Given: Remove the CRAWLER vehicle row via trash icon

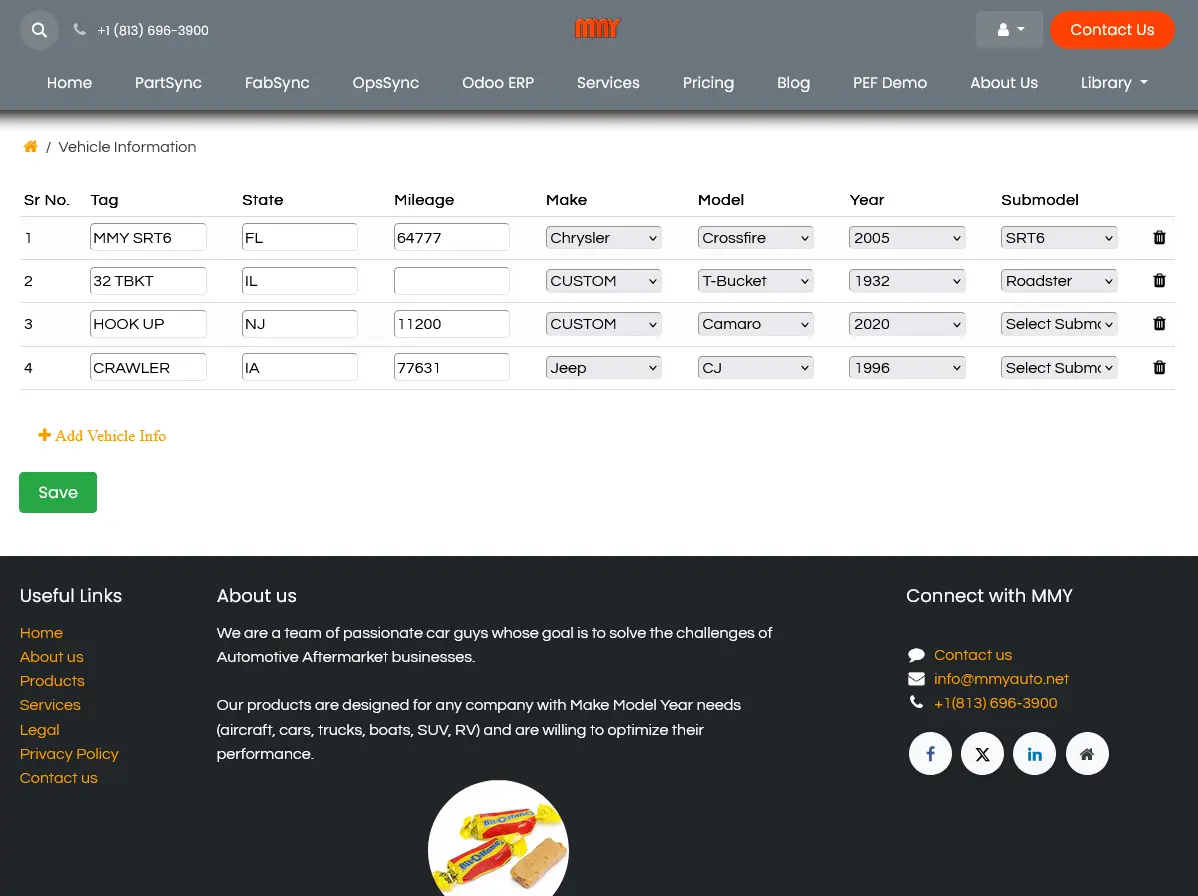Looking at the screenshot, I should tap(1159, 368).
